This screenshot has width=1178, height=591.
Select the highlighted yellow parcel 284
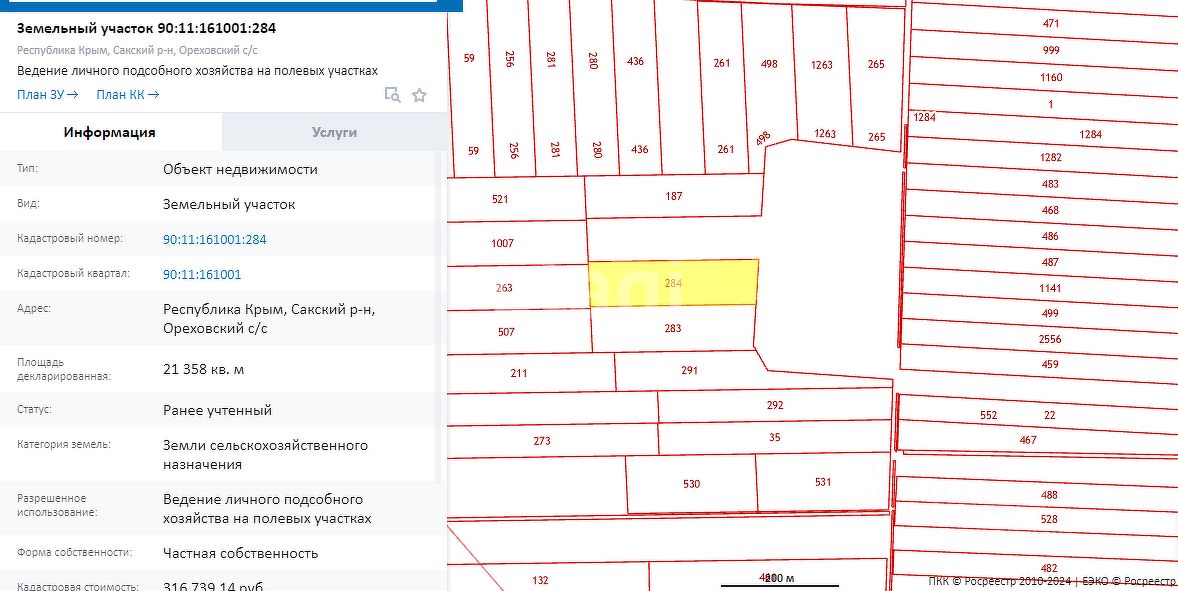[x=673, y=283]
